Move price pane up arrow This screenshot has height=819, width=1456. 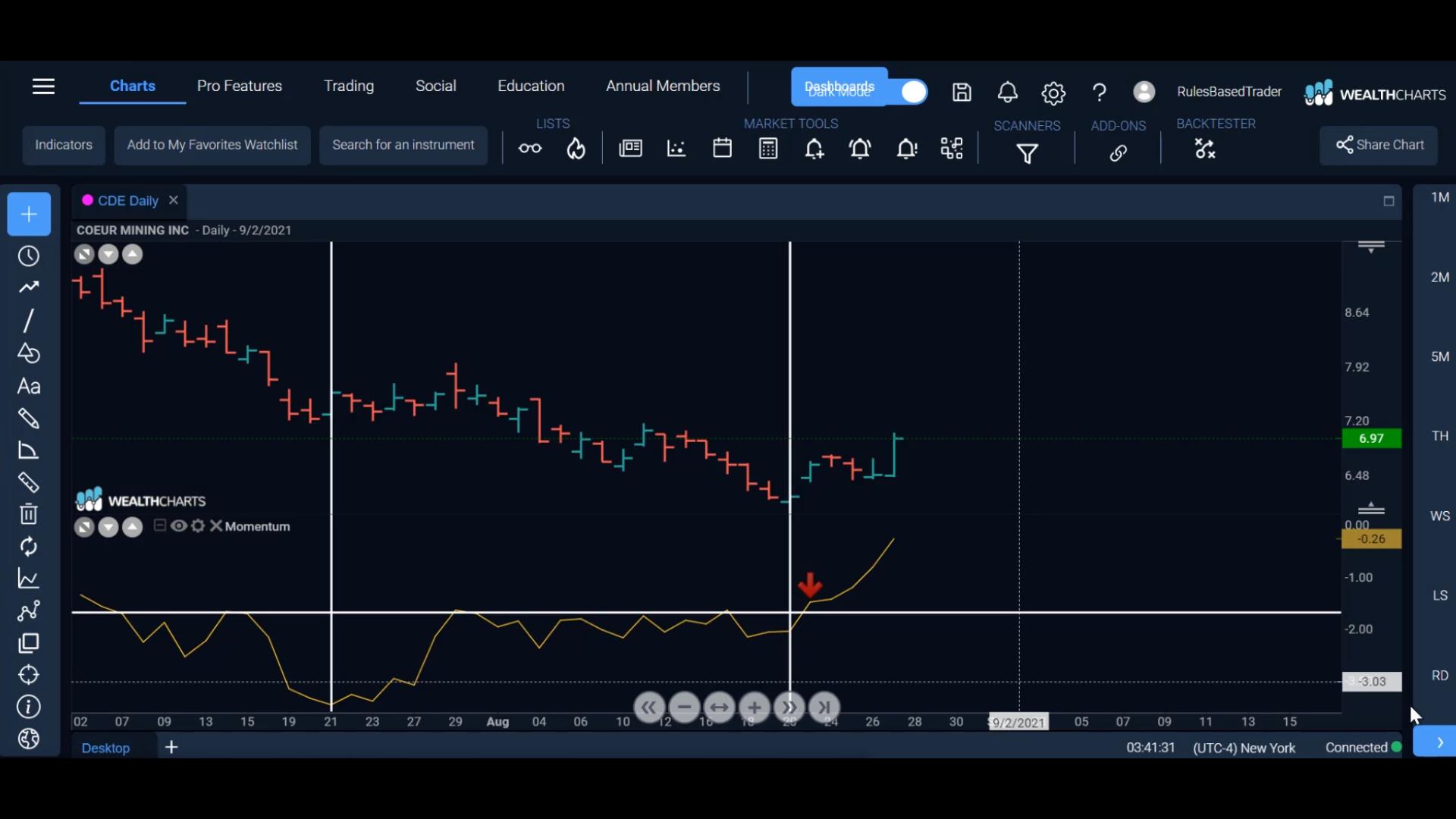click(x=133, y=255)
